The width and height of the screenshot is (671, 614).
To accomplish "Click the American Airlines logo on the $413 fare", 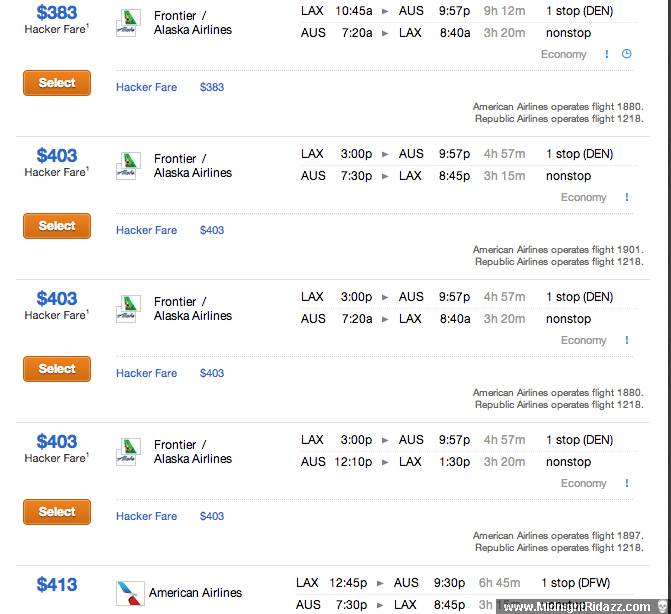I will click(130, 593).
